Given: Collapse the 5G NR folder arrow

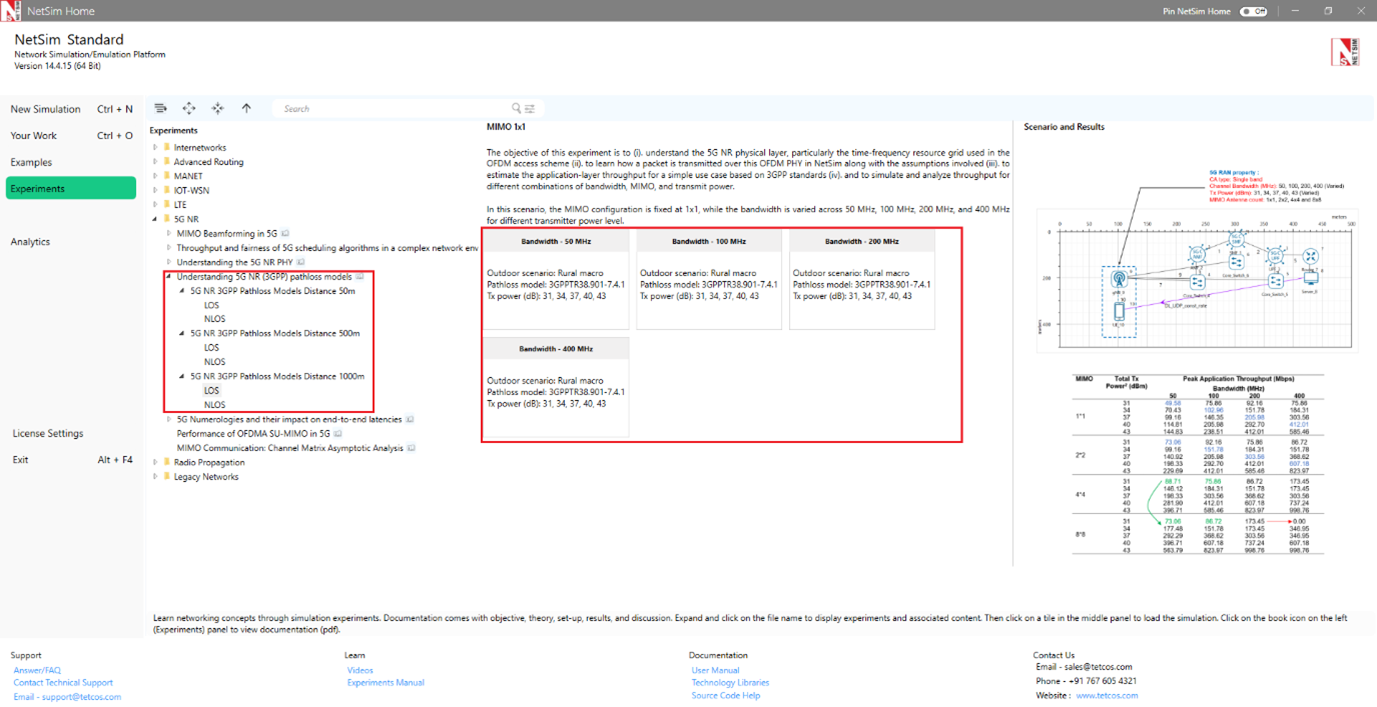Looking at the screenshot, I should (155, 219).
